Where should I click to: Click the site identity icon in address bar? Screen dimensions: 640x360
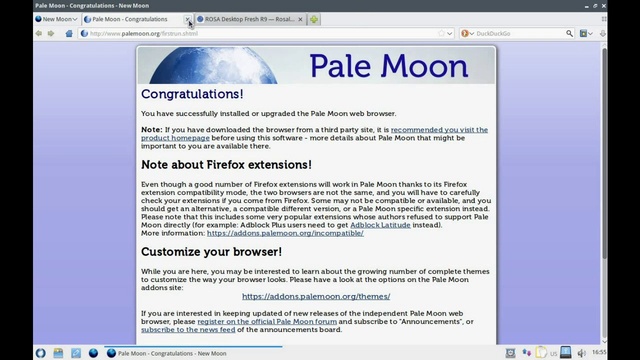pyautogui.click(x=84, y=33)
